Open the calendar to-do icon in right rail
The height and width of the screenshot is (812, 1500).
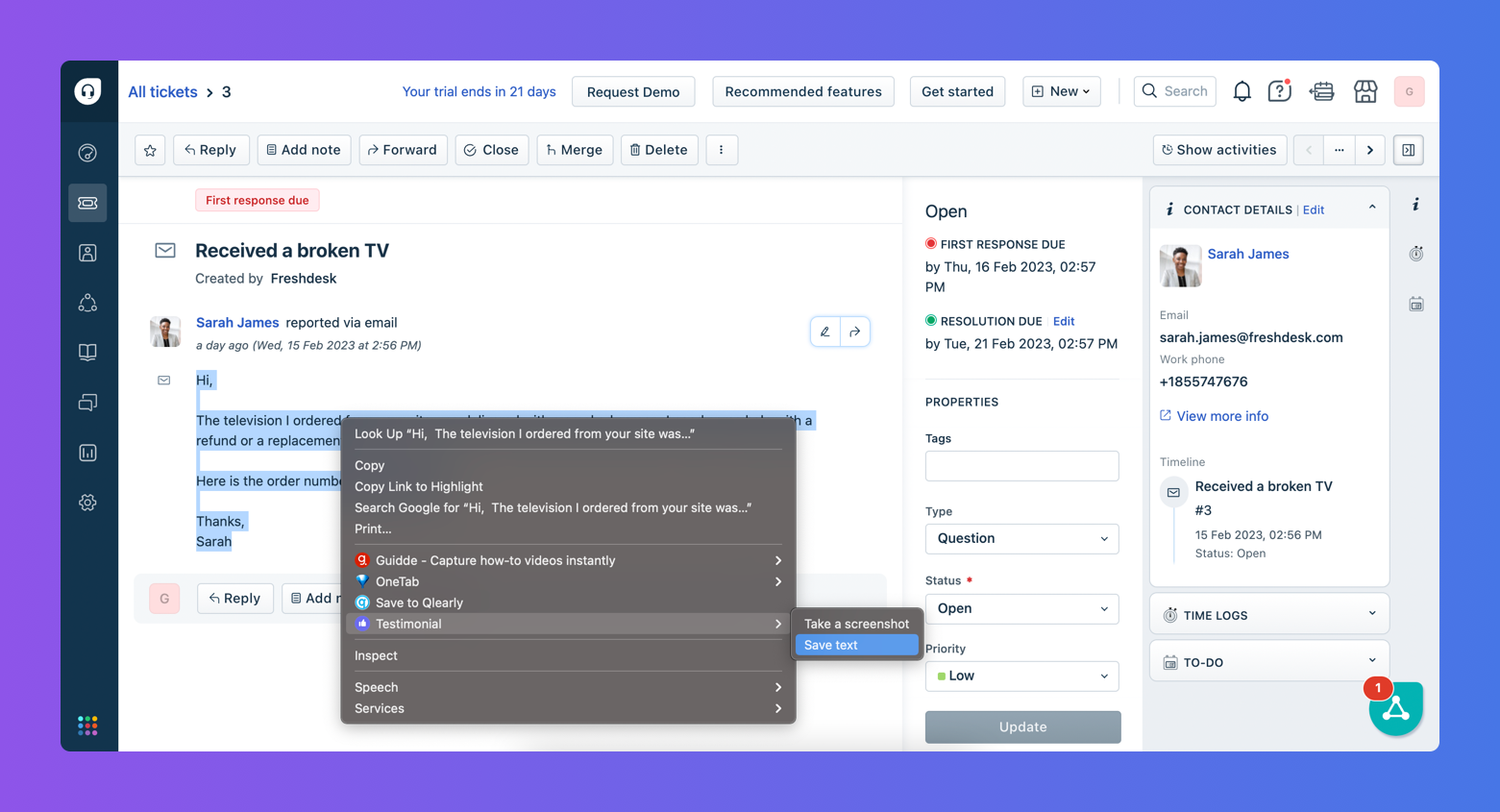click(1416, 304)
